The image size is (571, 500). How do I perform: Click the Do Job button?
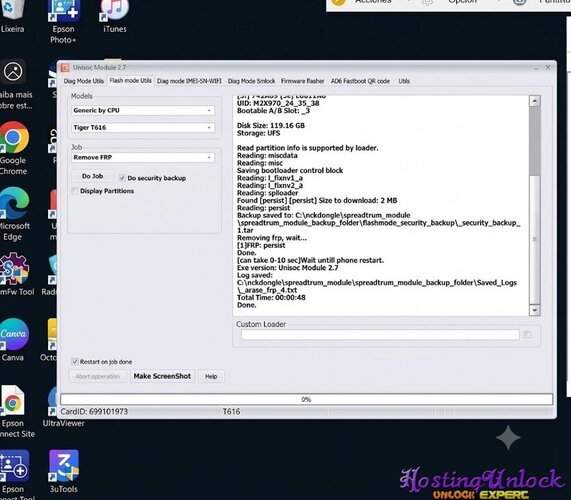pyautogui.click(x=92, y=176)
